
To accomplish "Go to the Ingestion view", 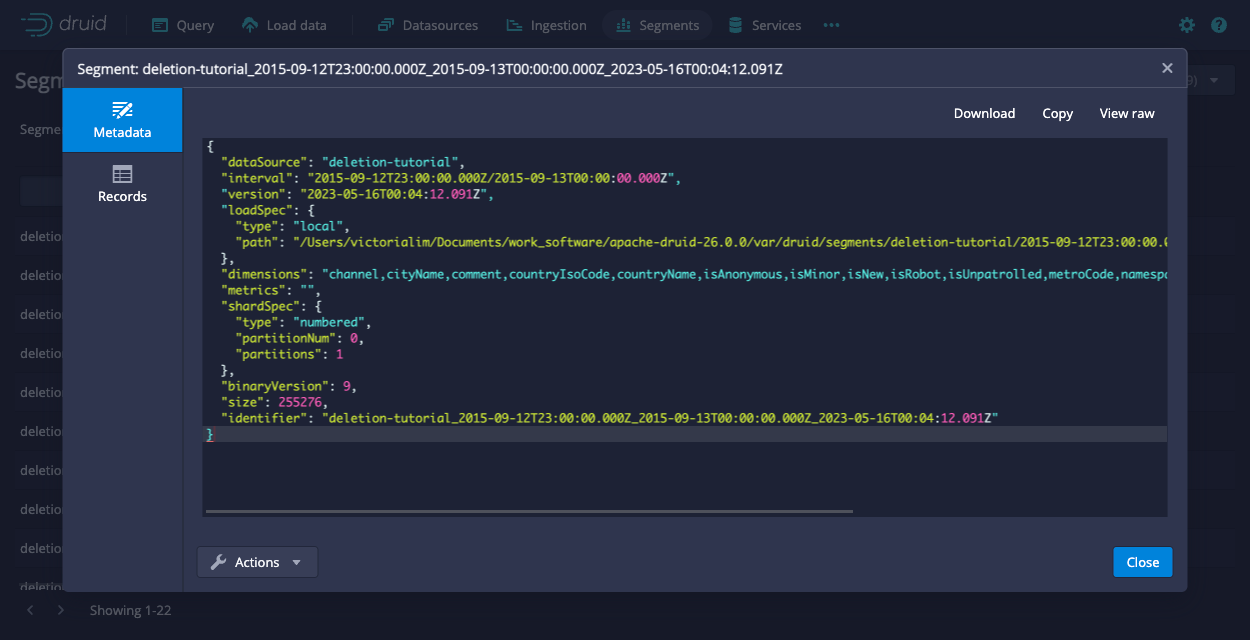I will 546,25.
